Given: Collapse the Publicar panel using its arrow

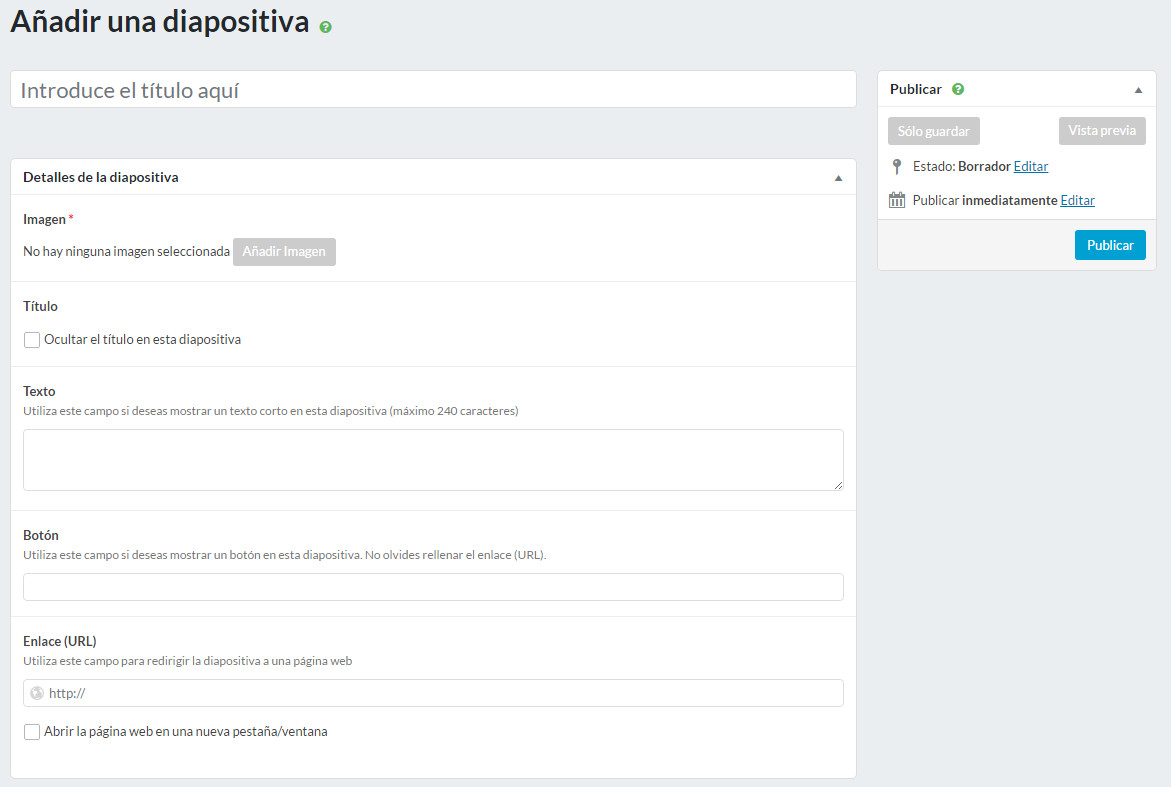Looking at the screenshot, I should (1138, 90).
